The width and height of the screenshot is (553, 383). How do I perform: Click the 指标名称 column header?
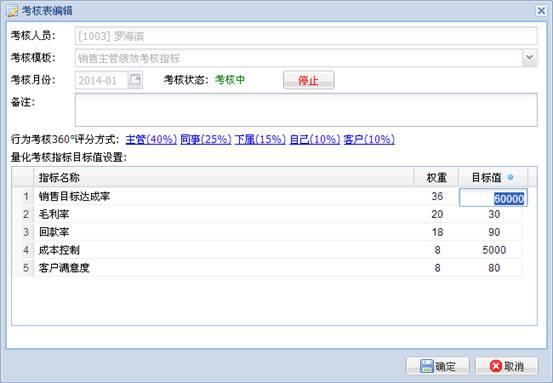[224, 177]
